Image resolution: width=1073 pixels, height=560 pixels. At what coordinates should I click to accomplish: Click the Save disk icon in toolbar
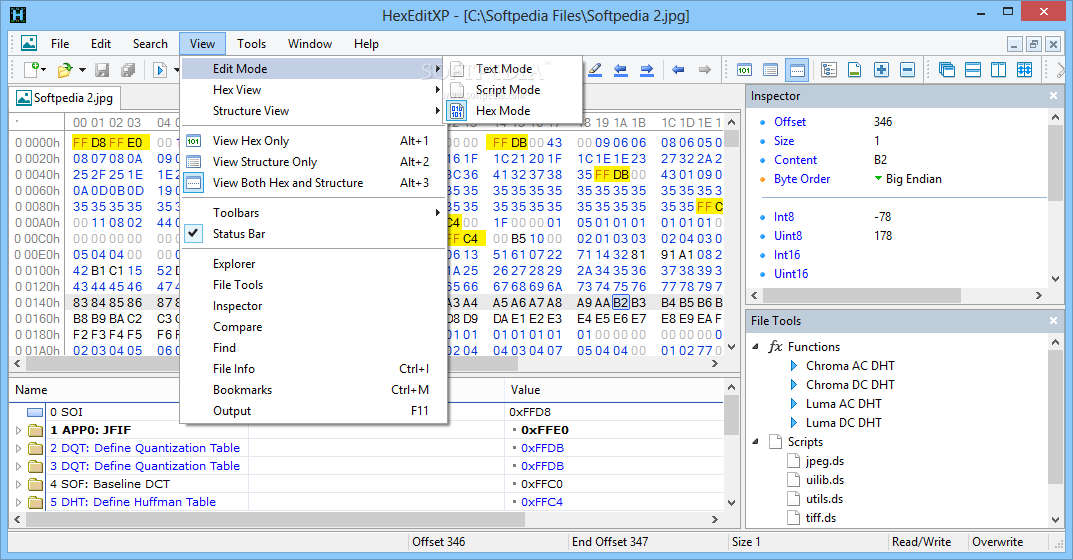pos(102,69)
